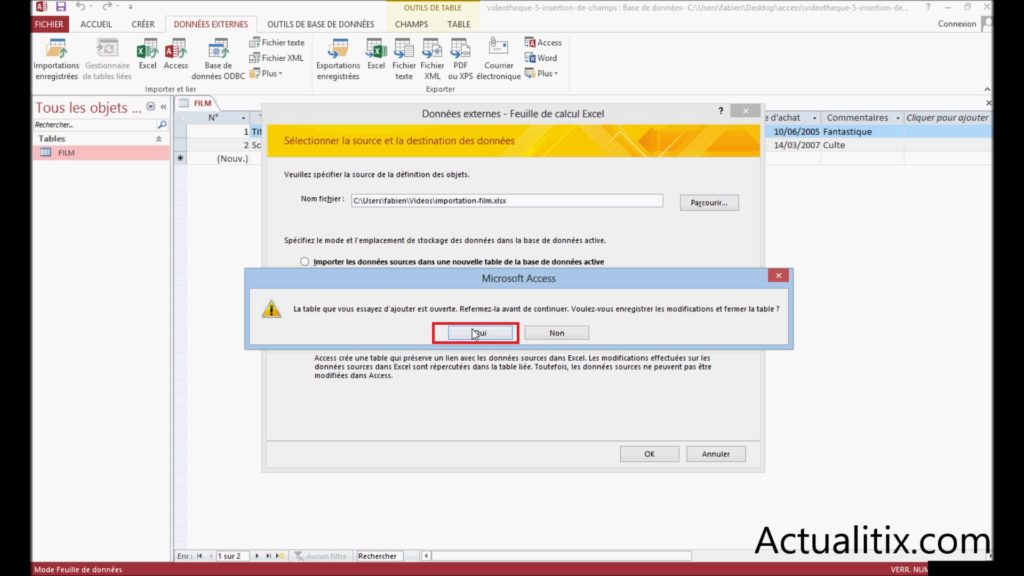Click Non in Microsoft Access dialog
Viewport: 1024px width, 576px height.
click(x=556, y=333)
